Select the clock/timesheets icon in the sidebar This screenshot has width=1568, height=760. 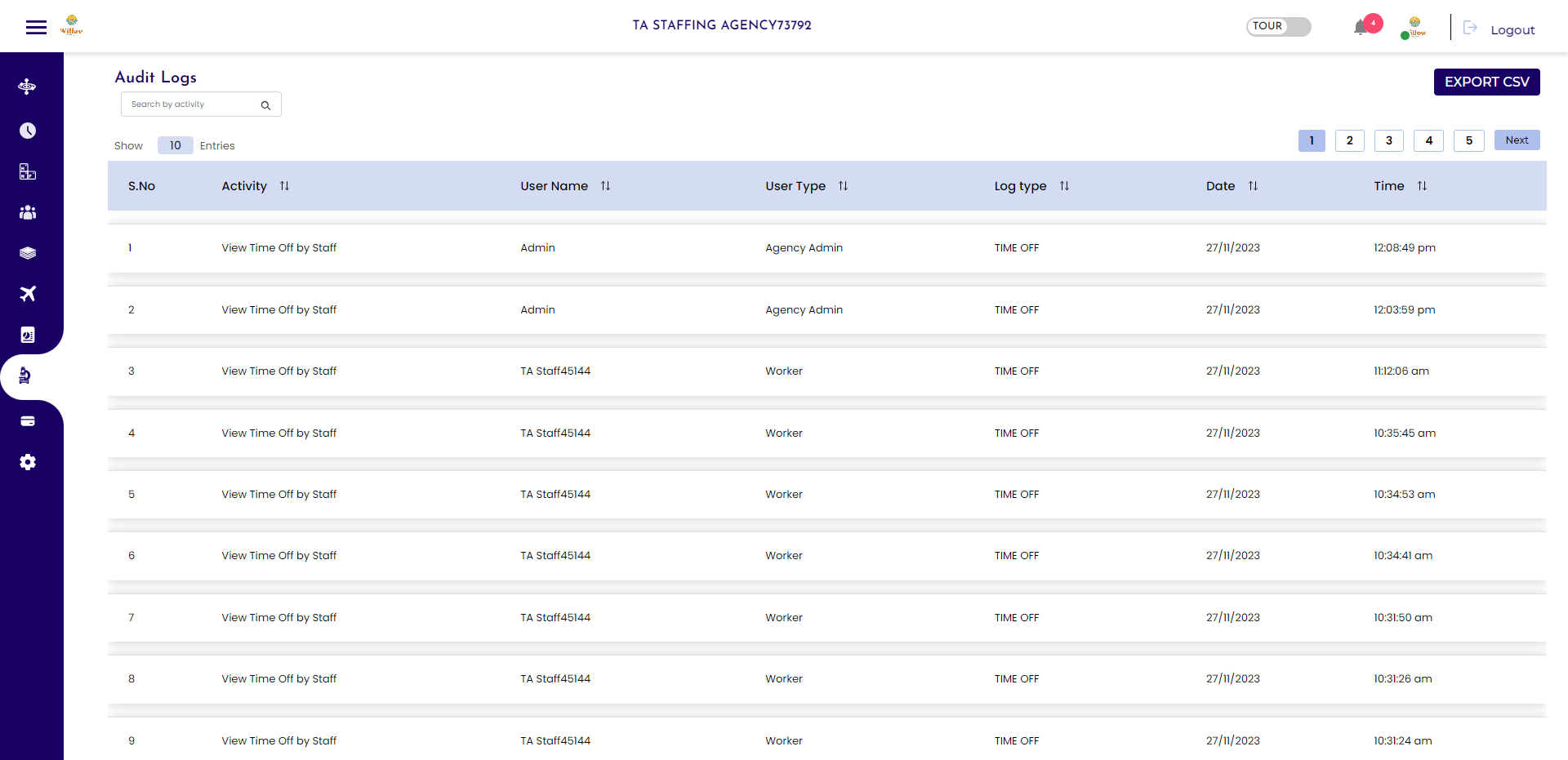28,131
